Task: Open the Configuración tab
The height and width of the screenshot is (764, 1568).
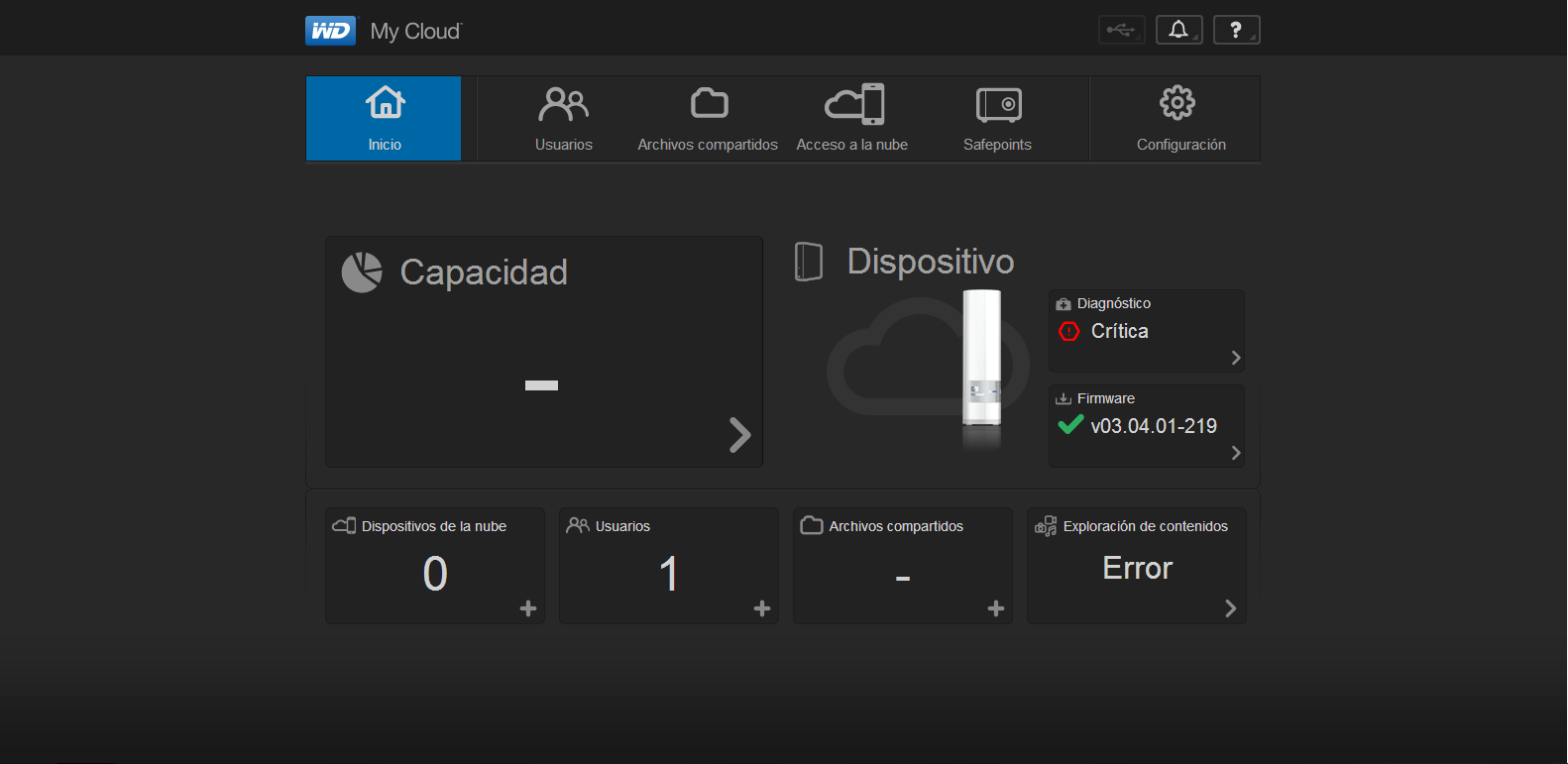Action: pos(1180,119)
